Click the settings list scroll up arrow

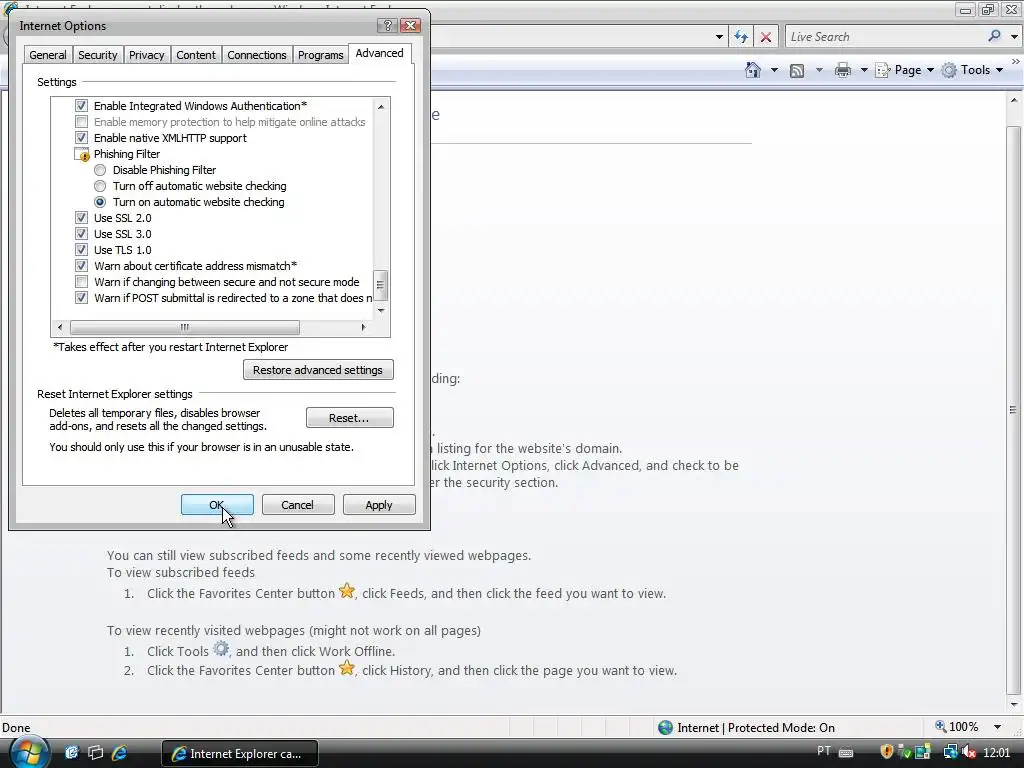point(381,106)
